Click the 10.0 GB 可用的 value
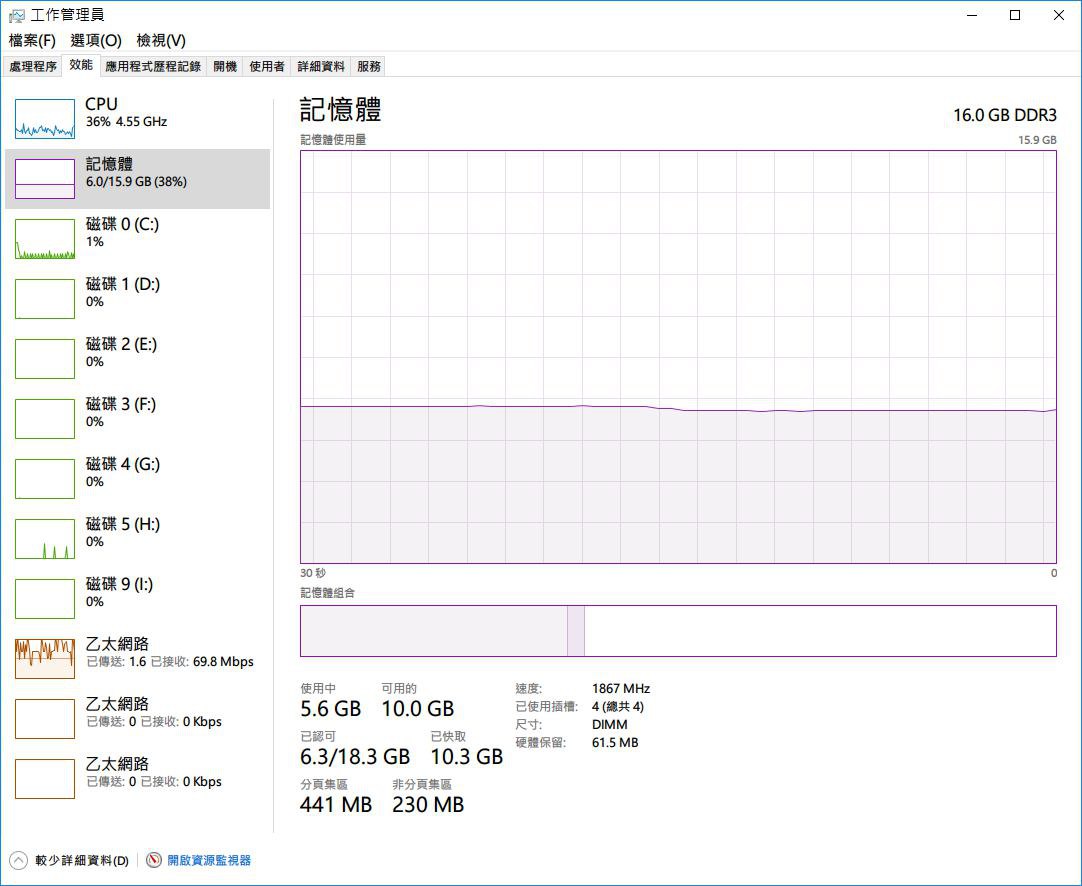The width and height of the screenshot is (1082, 886). pos(418,709)
